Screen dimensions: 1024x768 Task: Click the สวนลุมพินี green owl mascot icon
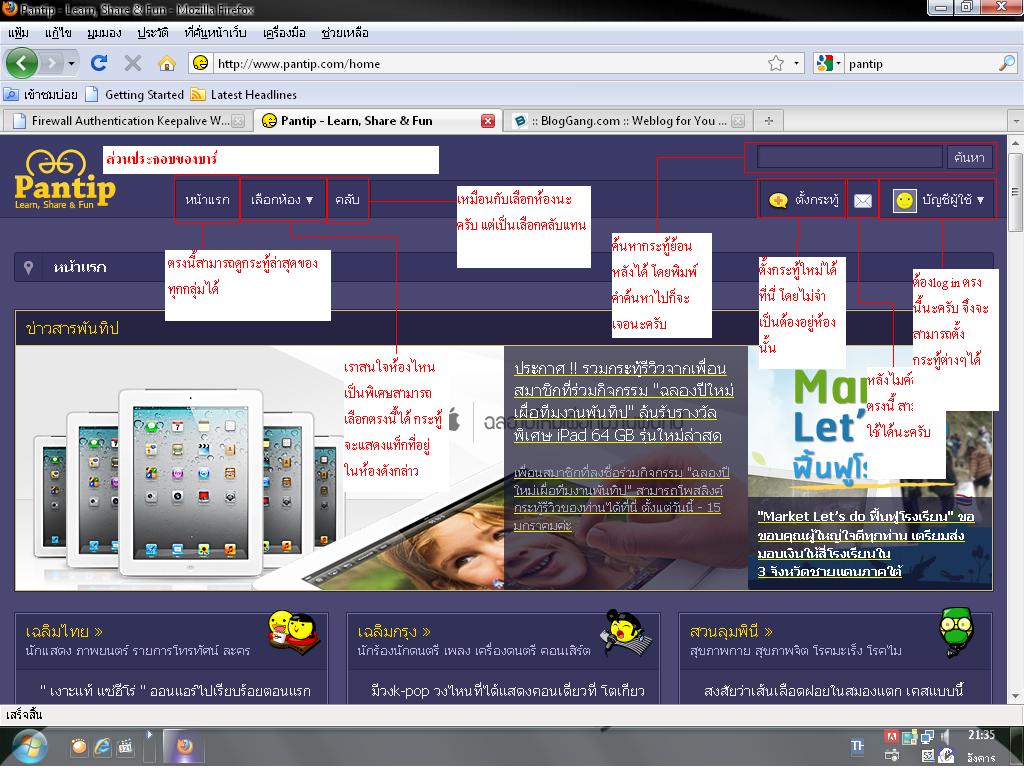pyautogui.click(x=956, y=631)
